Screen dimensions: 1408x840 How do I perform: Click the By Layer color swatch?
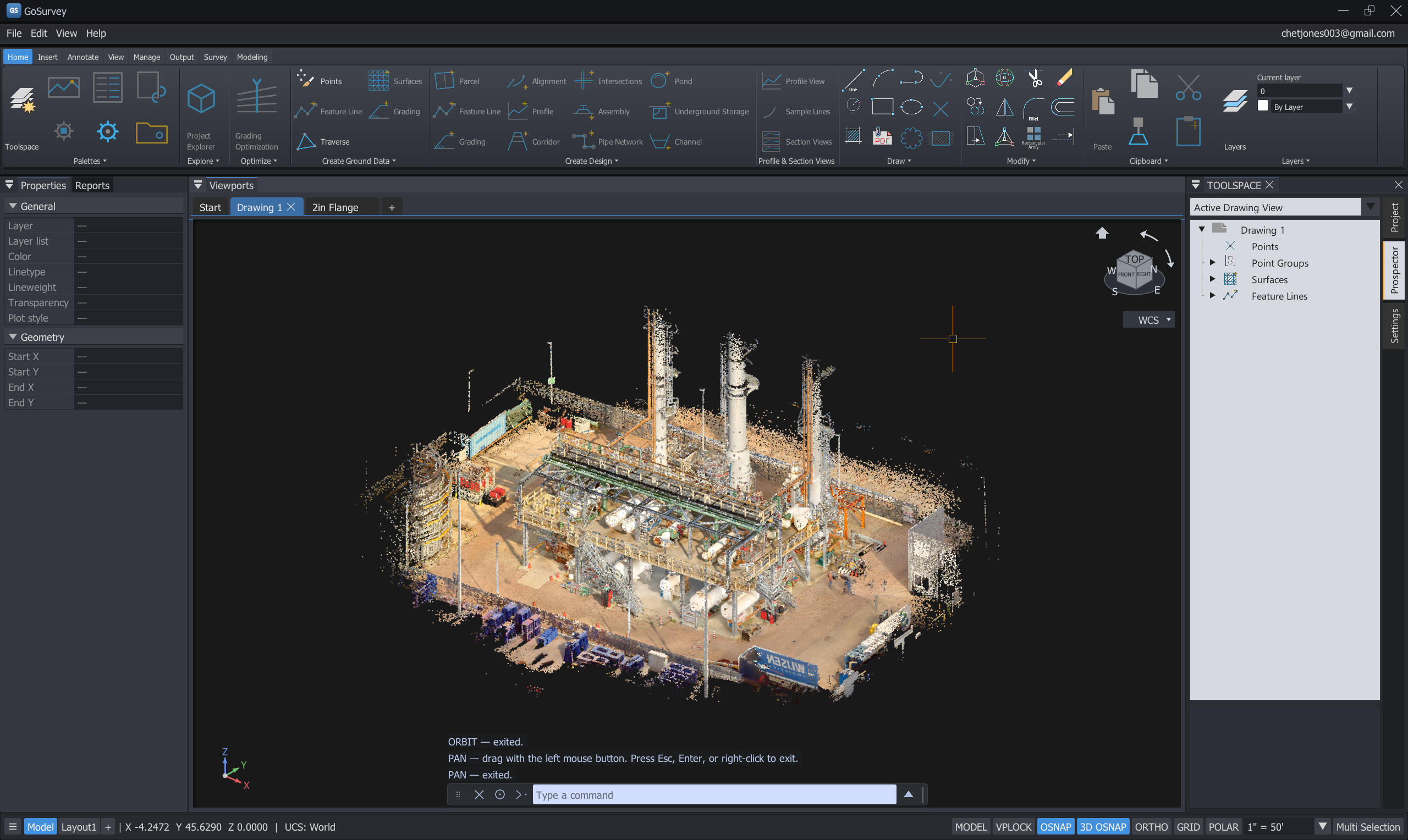tap(1262, 106)
